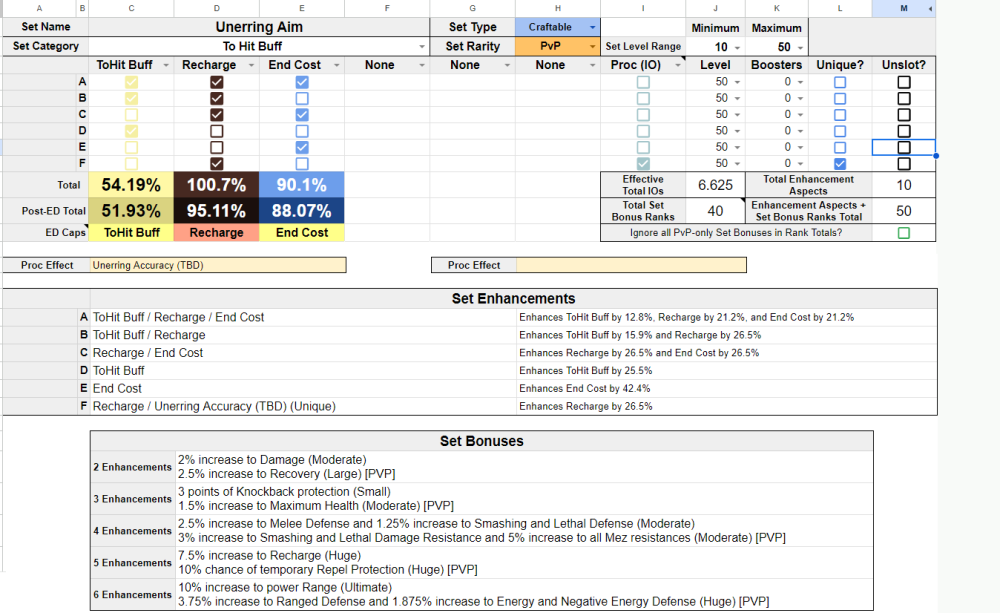This screenshot has width=1000, height=613.
Task: Check the ToHit Buff checkbox in row E
Action: (x=131, y=147)
